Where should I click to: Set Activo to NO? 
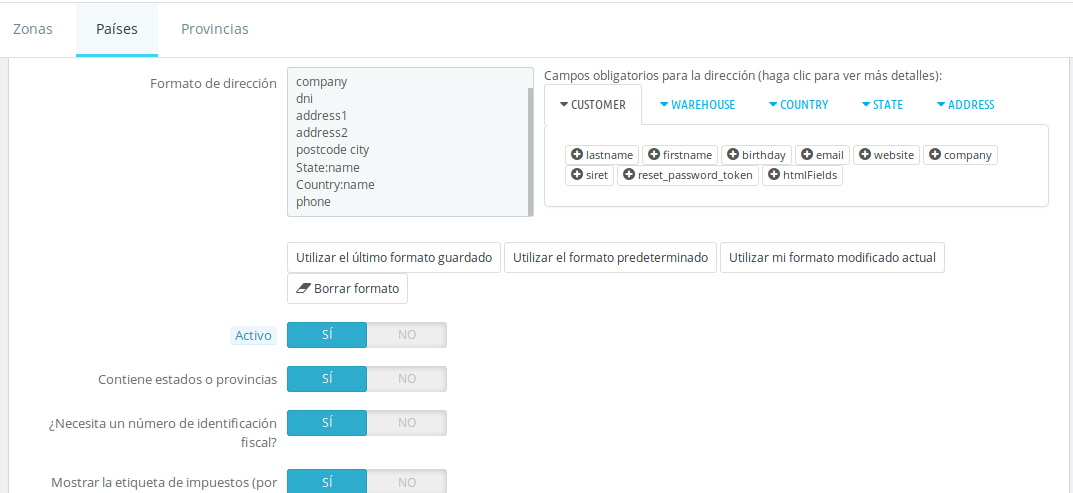point(406,335)
